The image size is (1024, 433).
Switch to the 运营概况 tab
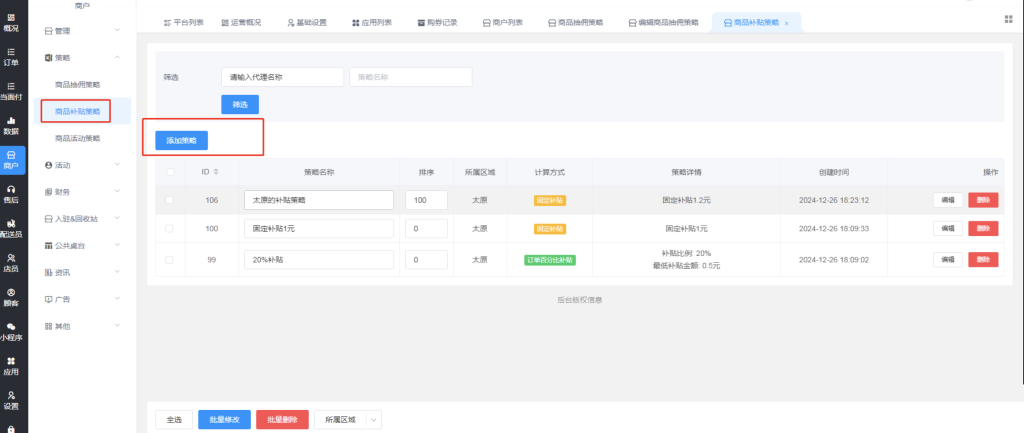pyautogui.click(x=240, y=22)
